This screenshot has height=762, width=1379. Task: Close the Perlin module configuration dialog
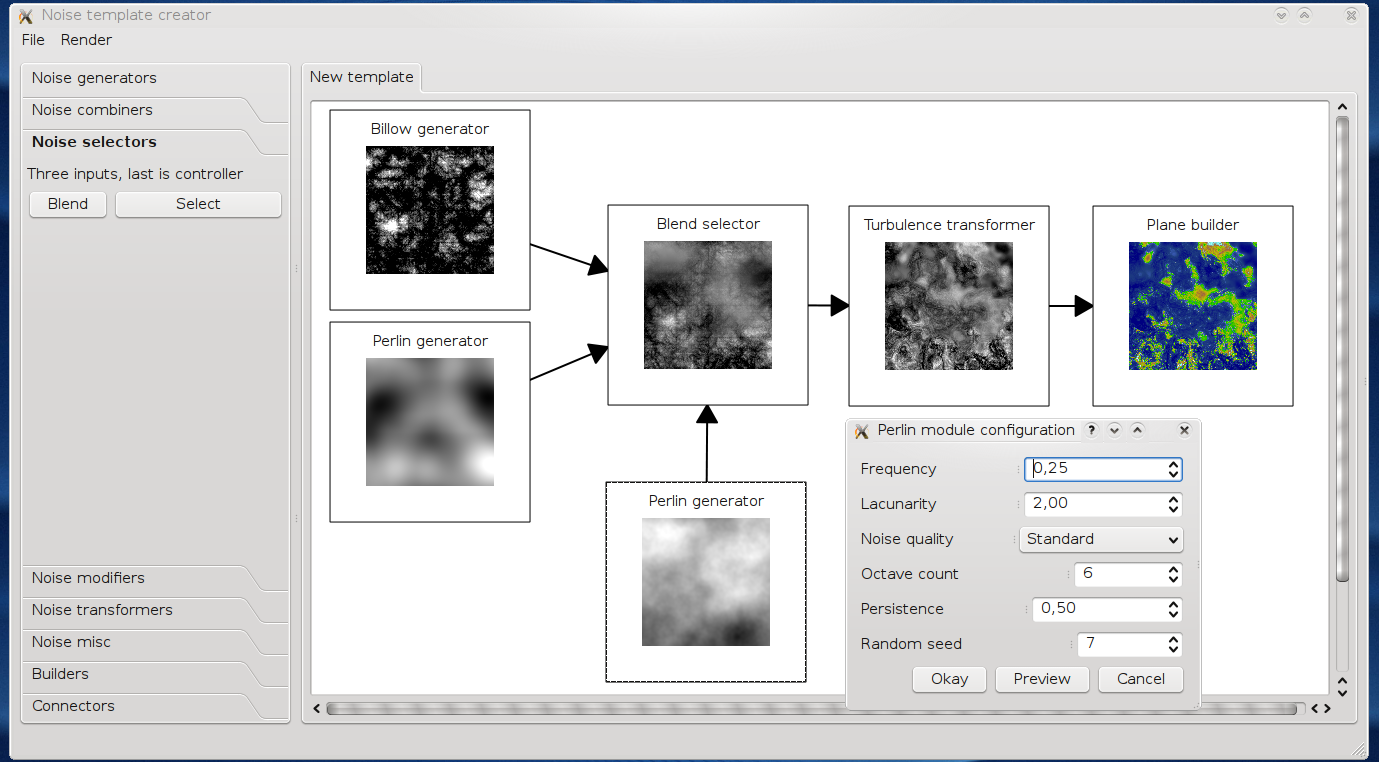pyautogui.click(x=1184, y=430)
